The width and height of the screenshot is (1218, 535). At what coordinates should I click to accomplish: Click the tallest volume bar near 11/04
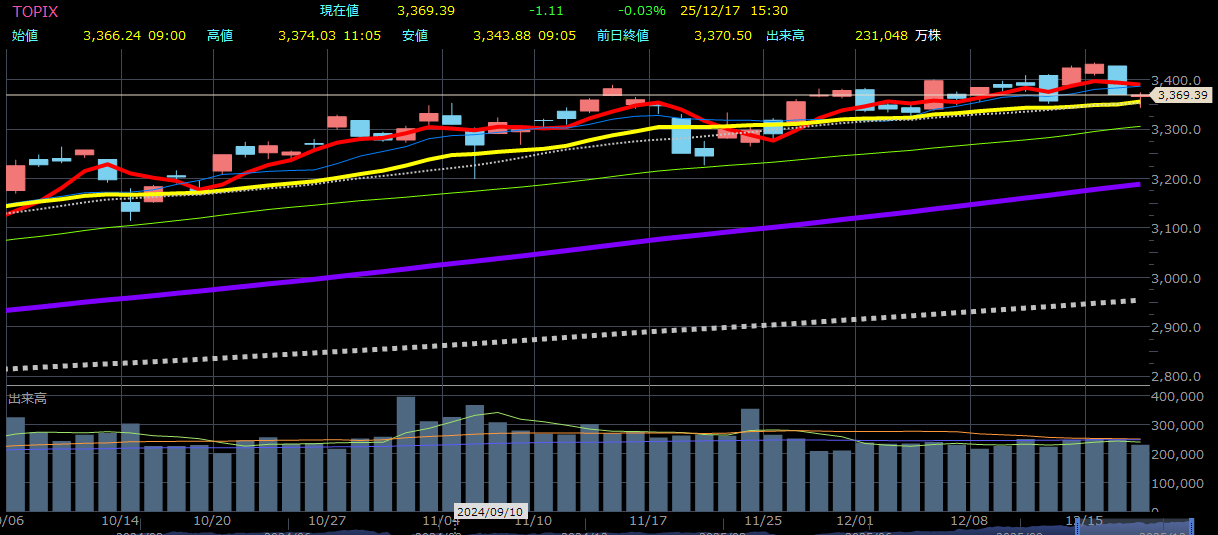[405, 453]
